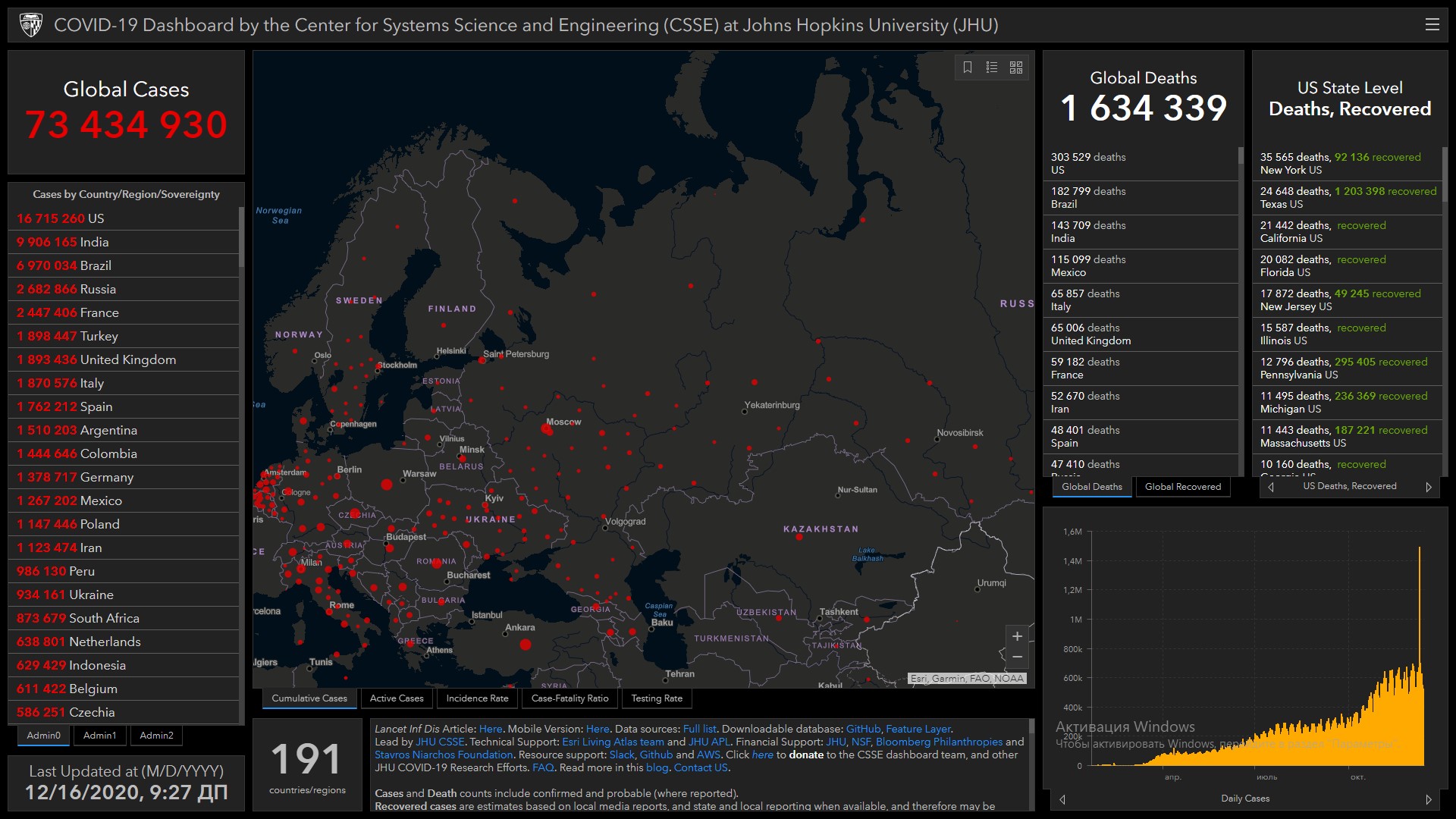Open the GitHub downloadable database link
Viewport: 1456px width, 819px height.
click(863, 729)
